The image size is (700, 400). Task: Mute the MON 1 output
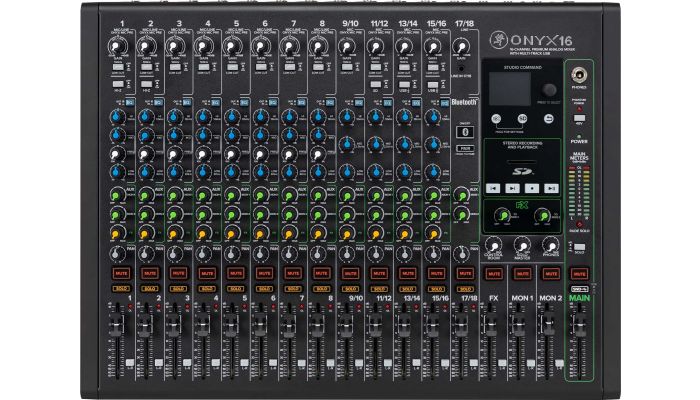tap(522, 271)
